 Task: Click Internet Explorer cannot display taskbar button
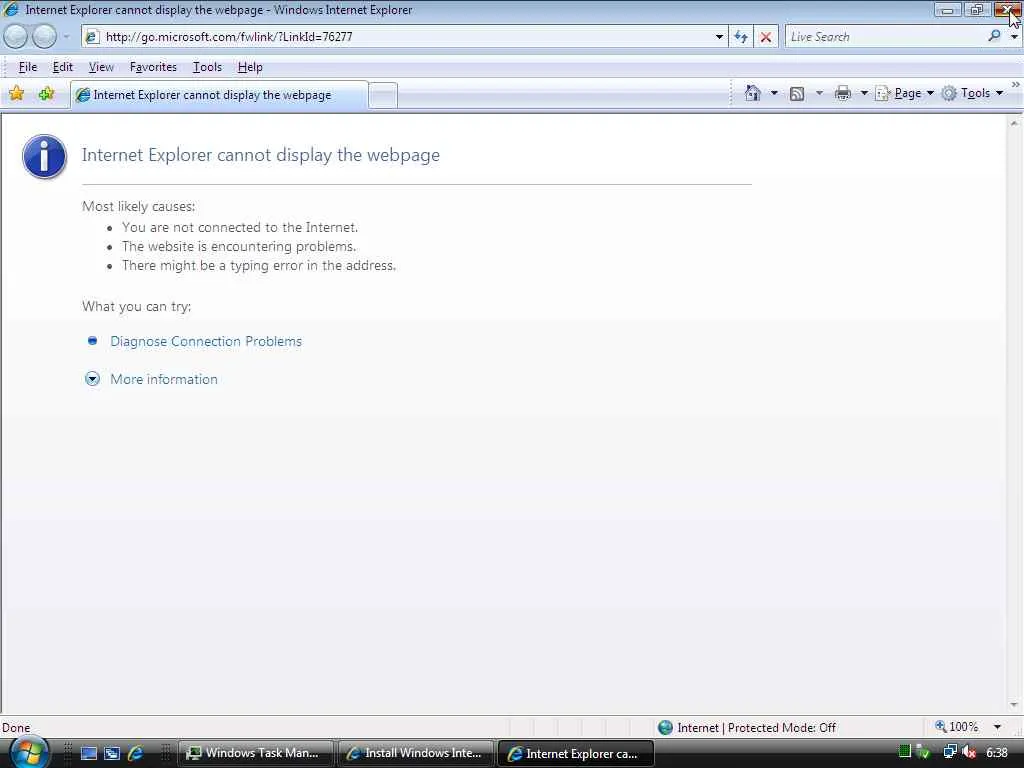[x=576, y=753]
